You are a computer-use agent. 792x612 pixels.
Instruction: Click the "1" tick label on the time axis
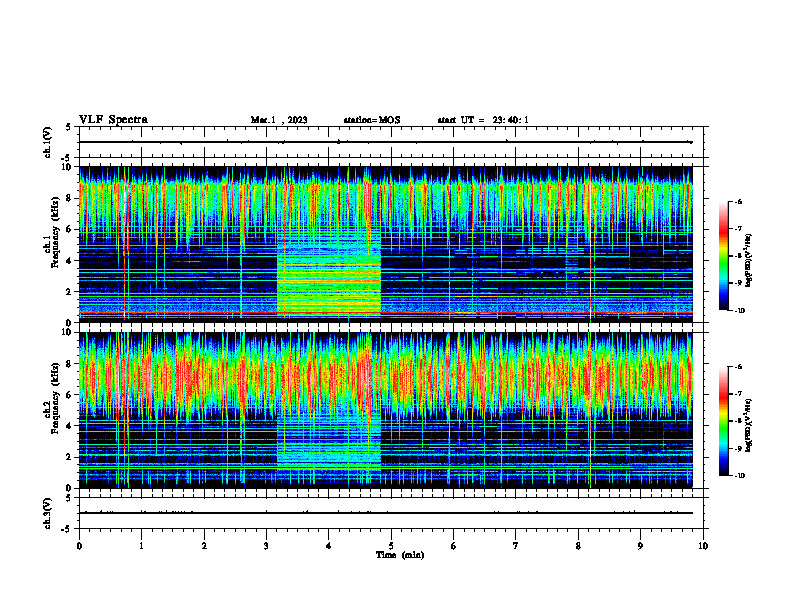point(141,546)
